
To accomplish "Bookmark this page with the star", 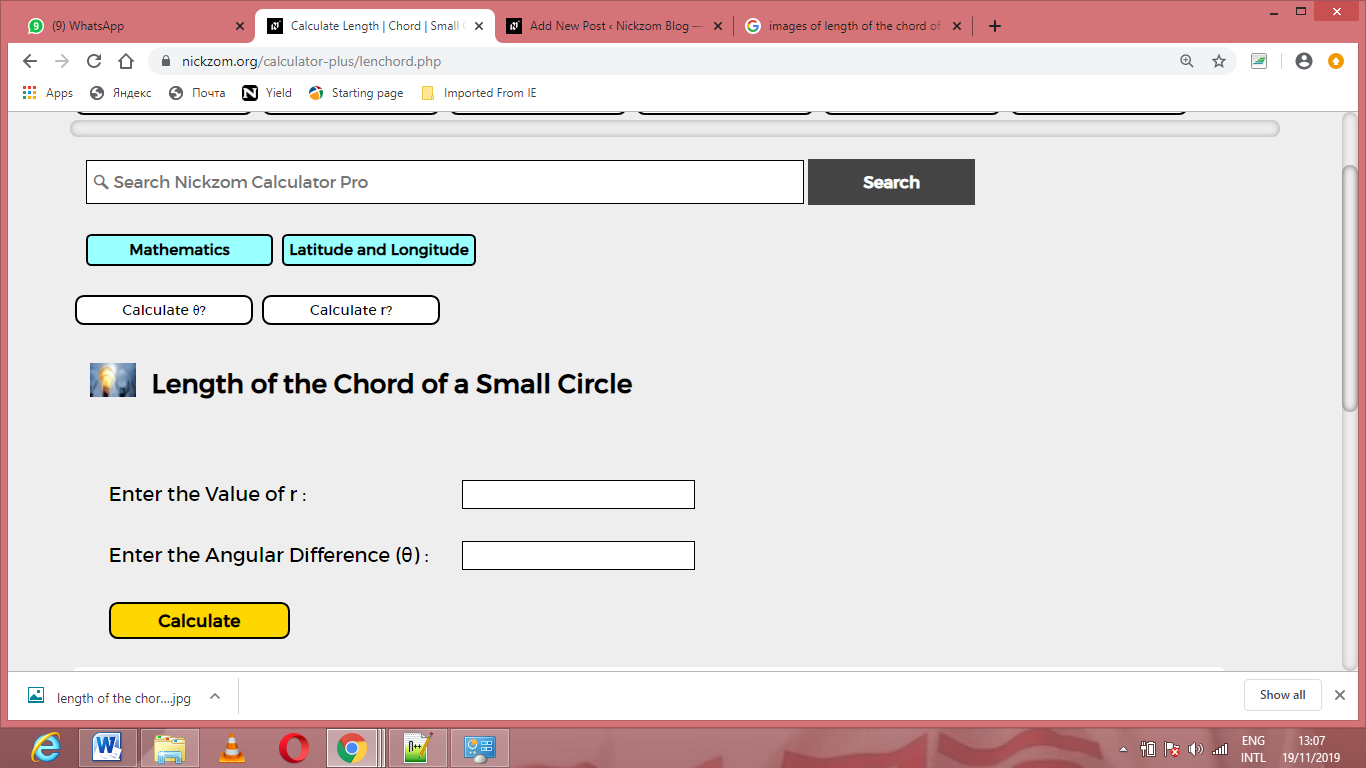I will tap(1219, 61).
